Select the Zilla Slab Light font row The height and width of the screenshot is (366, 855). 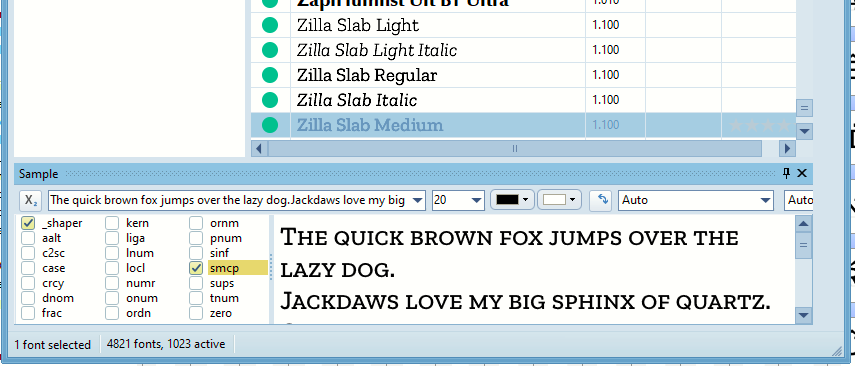[523, 25]
